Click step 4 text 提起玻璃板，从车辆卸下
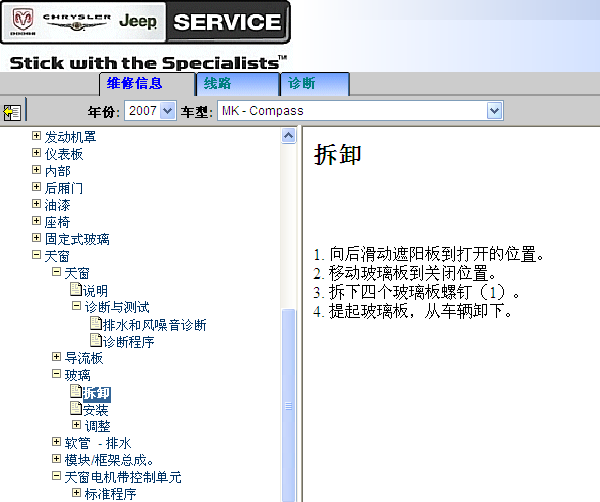The height and width of the screenshot is (502, 600). (421, 311)
